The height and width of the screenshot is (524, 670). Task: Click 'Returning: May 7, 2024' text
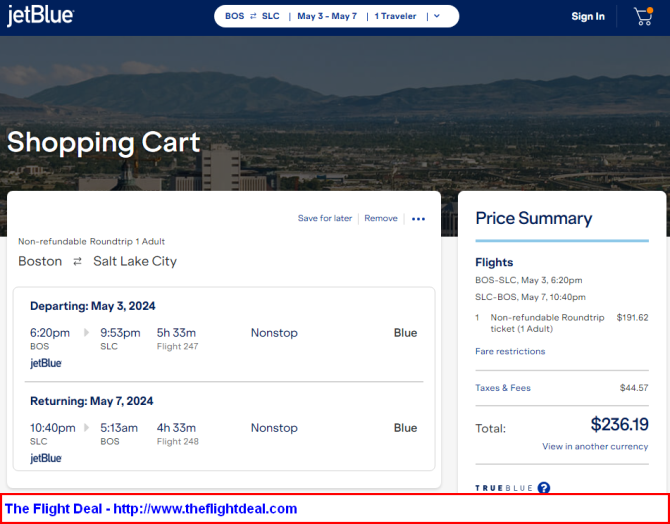[91, 401]
